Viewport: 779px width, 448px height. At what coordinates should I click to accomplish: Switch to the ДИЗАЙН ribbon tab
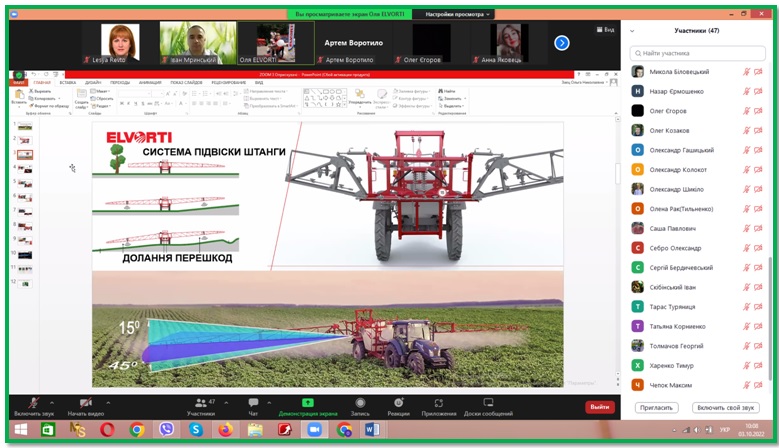[93, 82]
